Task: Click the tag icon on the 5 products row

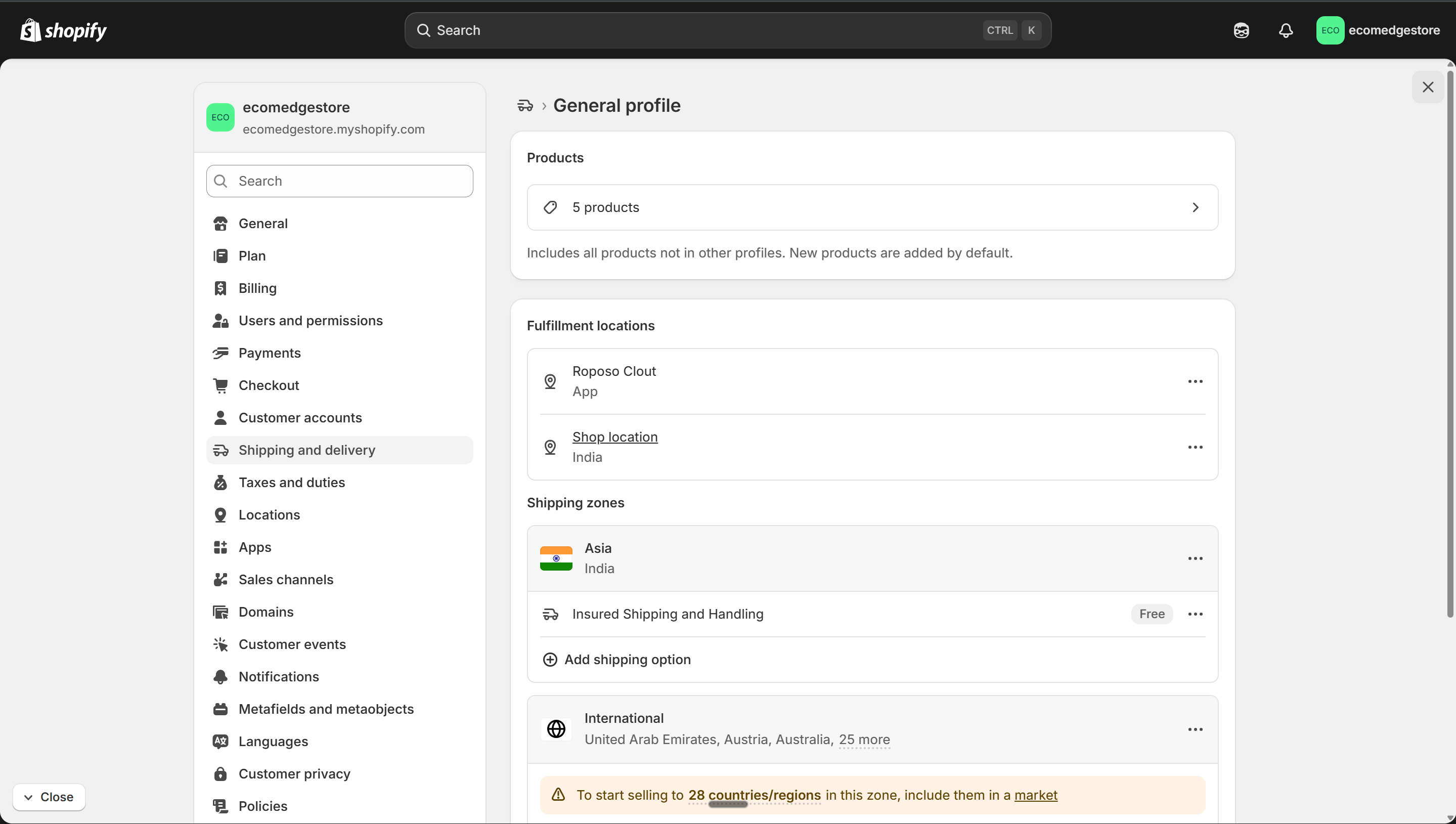Action: [550, 206]
